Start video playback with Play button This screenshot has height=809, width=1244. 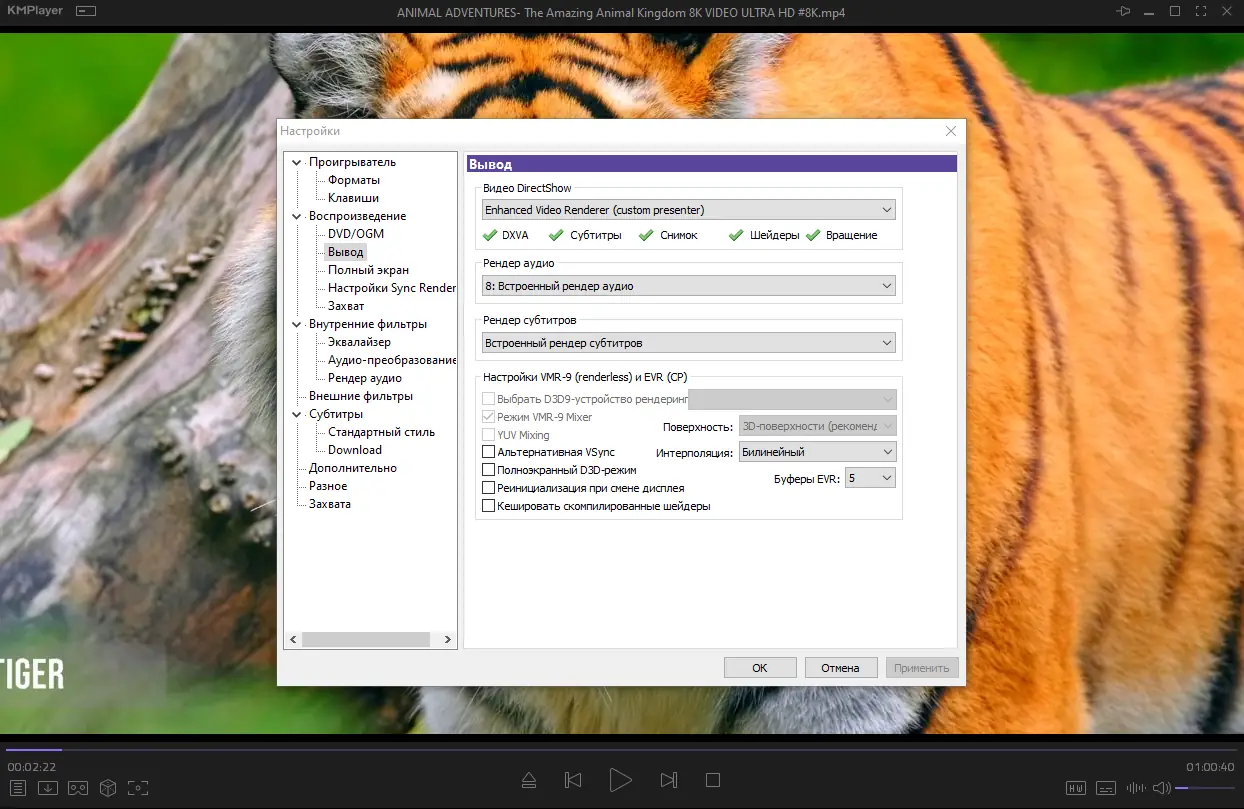pyautogui.click(x=620, y=780)
